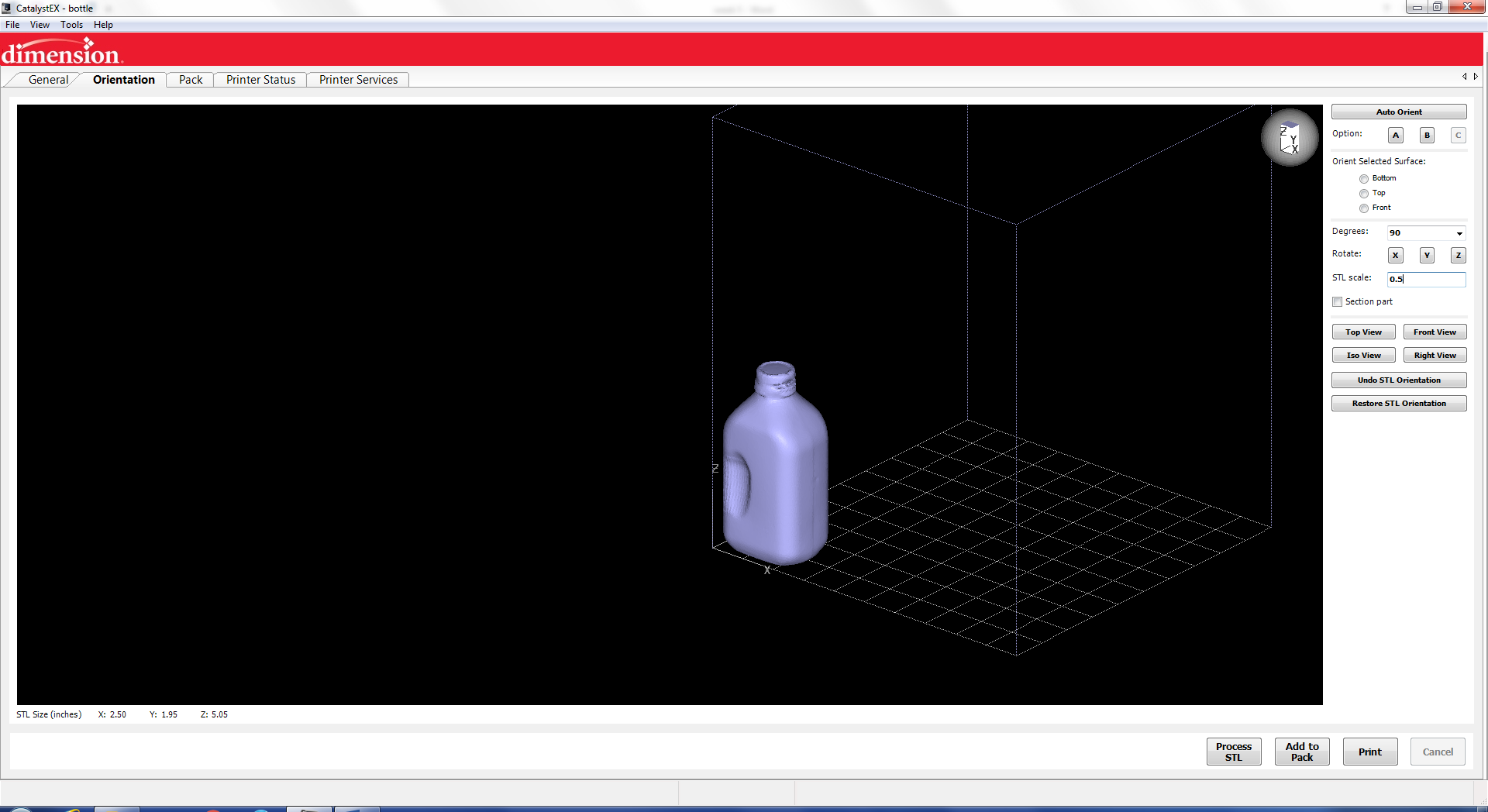Switch to Iso View
Viewport: 1488px width, 812px height.
pyautogui.click(x=1363, y=356)
